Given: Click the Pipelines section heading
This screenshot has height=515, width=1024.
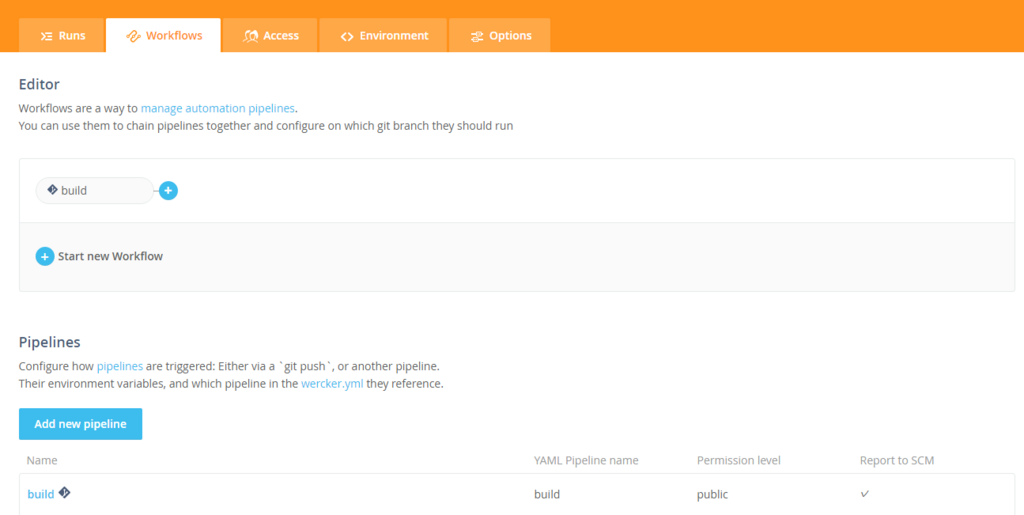Looking at the screenshot, I should 50,342.
